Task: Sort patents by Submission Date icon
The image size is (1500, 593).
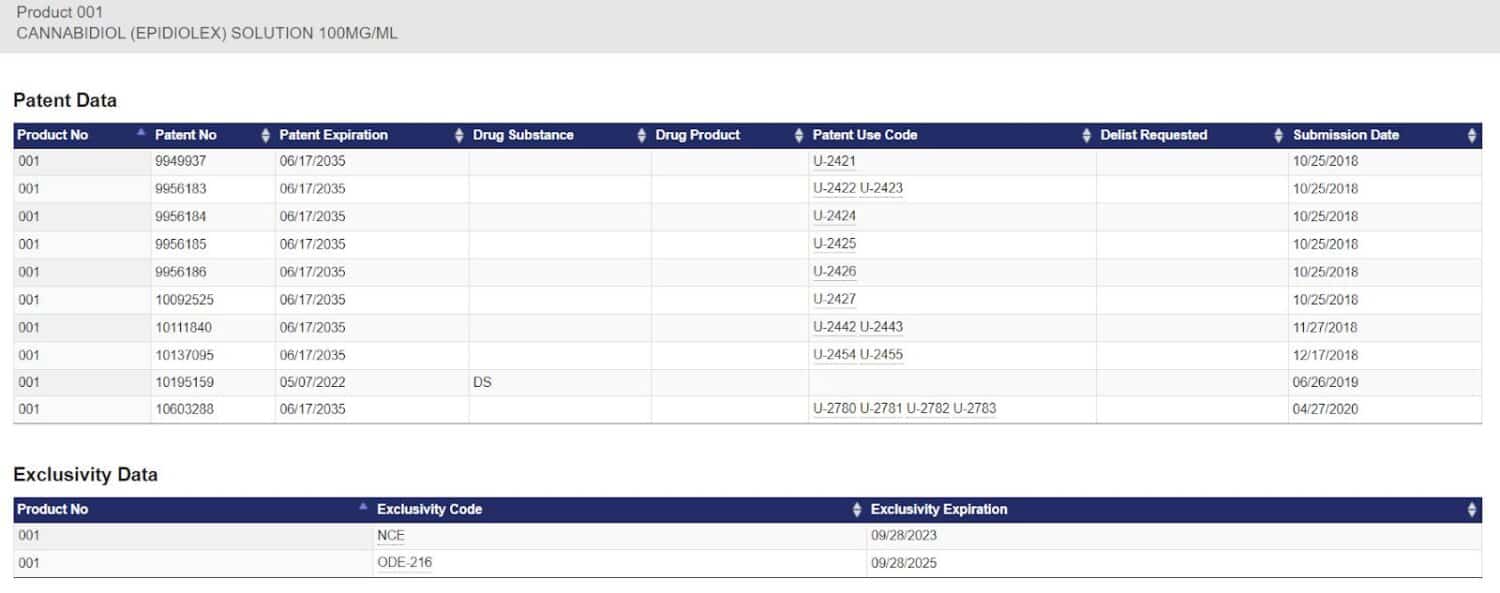Action: [1471, 135]
